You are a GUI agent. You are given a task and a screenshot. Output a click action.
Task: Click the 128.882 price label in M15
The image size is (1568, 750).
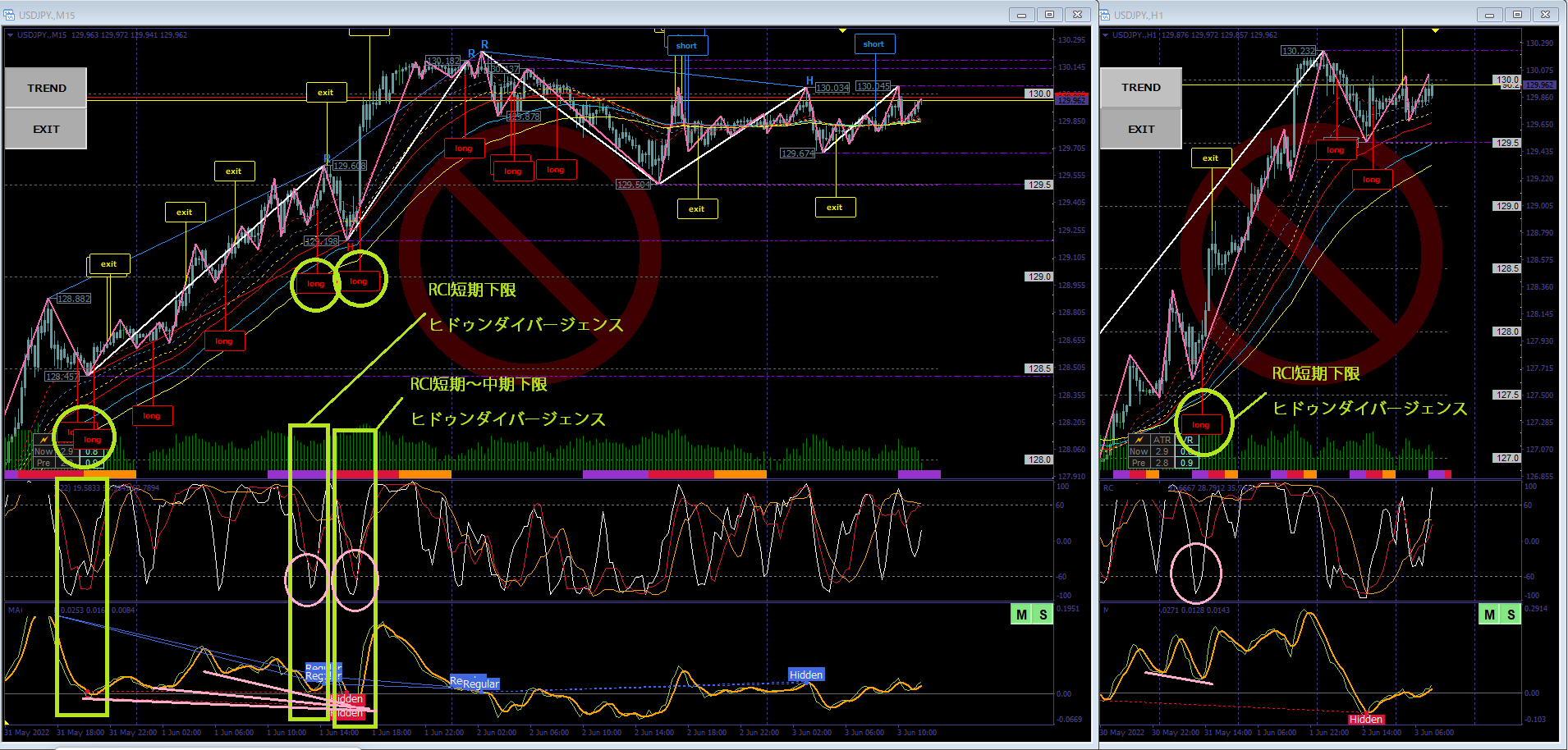[74, 299]
